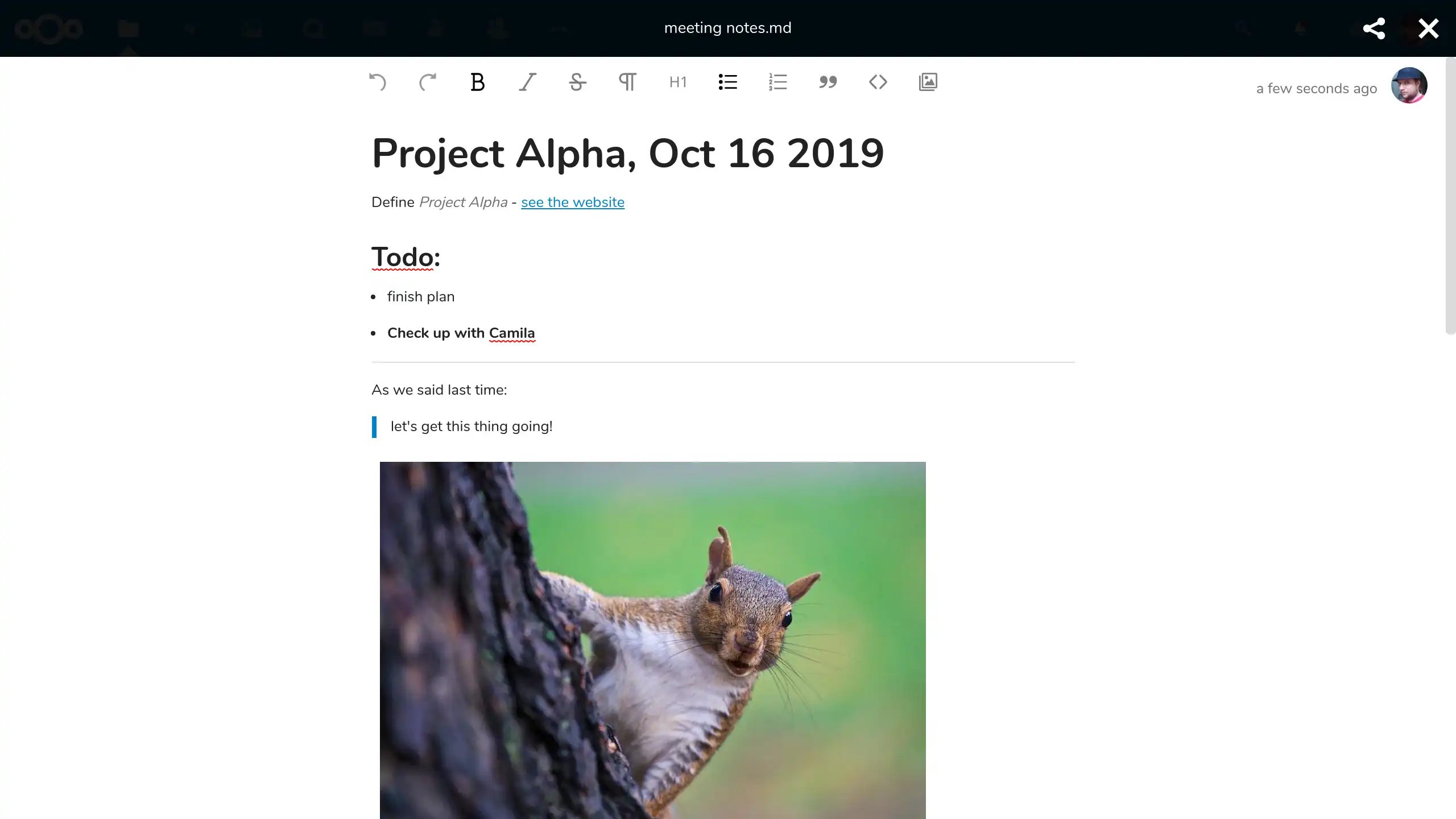The width and height of the screenshot is (1456, 819).
Task: Insert a blockquote
Action: click(828, 81)
